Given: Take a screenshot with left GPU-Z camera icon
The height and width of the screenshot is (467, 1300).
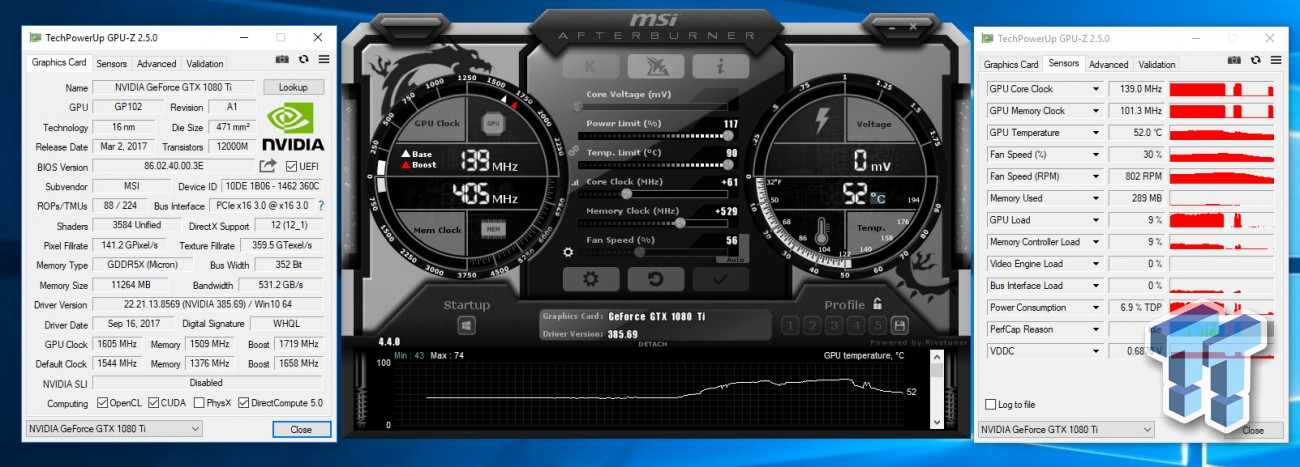Looking at the screenshot, I should (283, 60).
